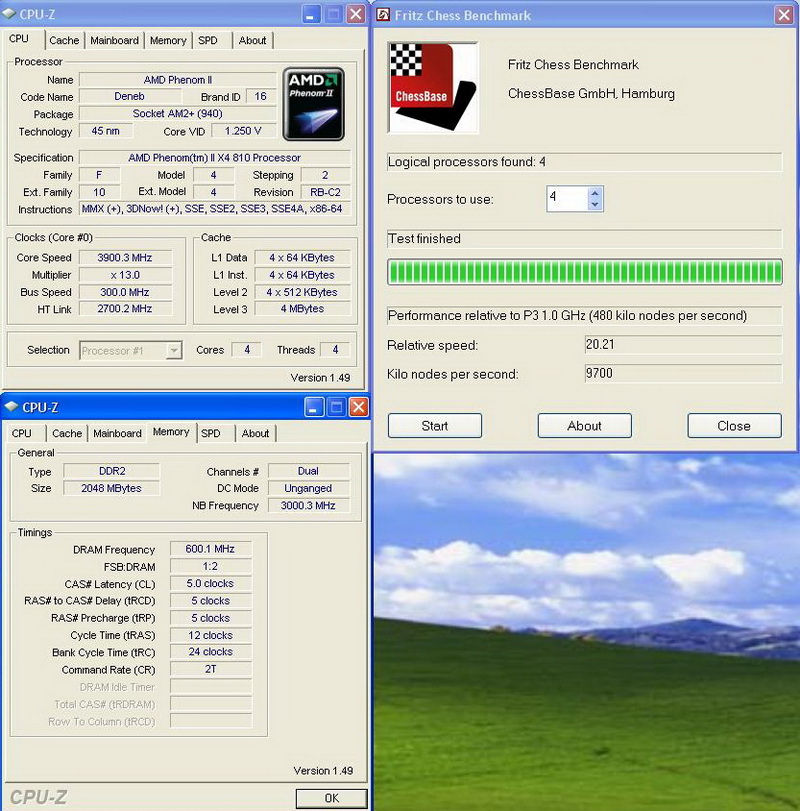Image resolution: width=800 pixels, height=811 pixels.
Task: Open SPD tab in top CPU-Z window
Action: coord(208,40)
